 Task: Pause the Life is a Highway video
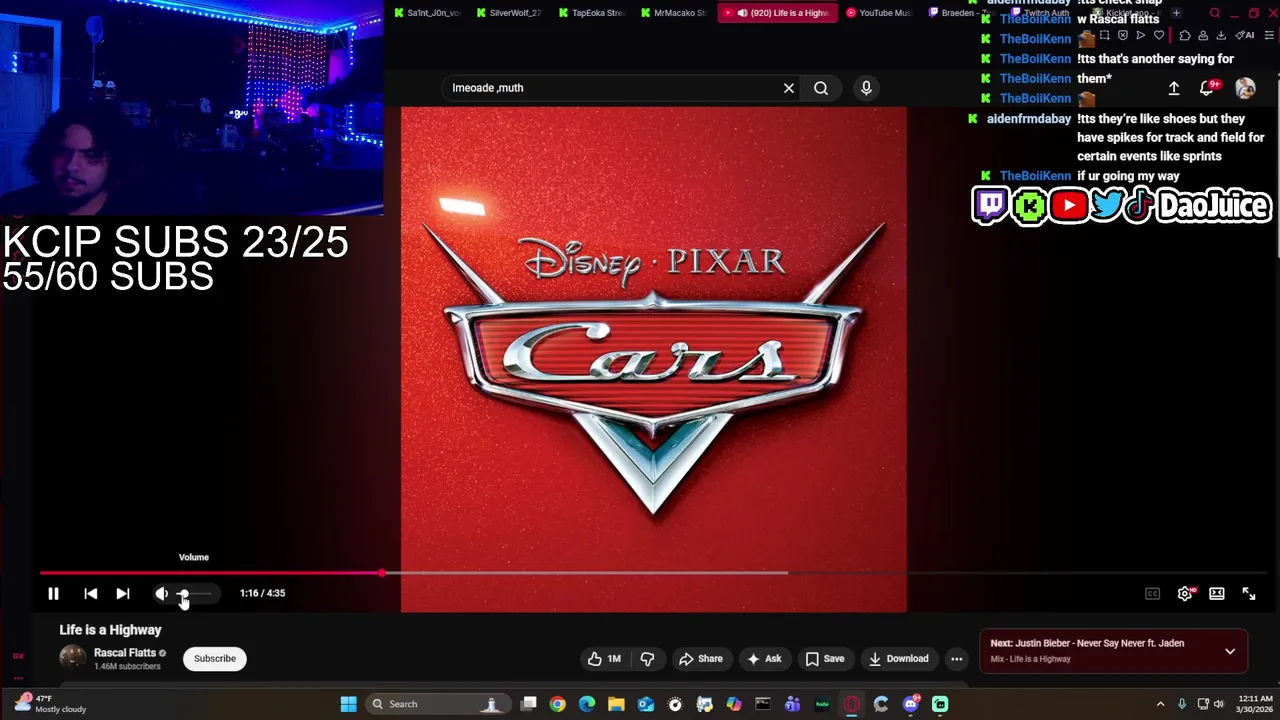pyautogui.click(x=54, y=593)
